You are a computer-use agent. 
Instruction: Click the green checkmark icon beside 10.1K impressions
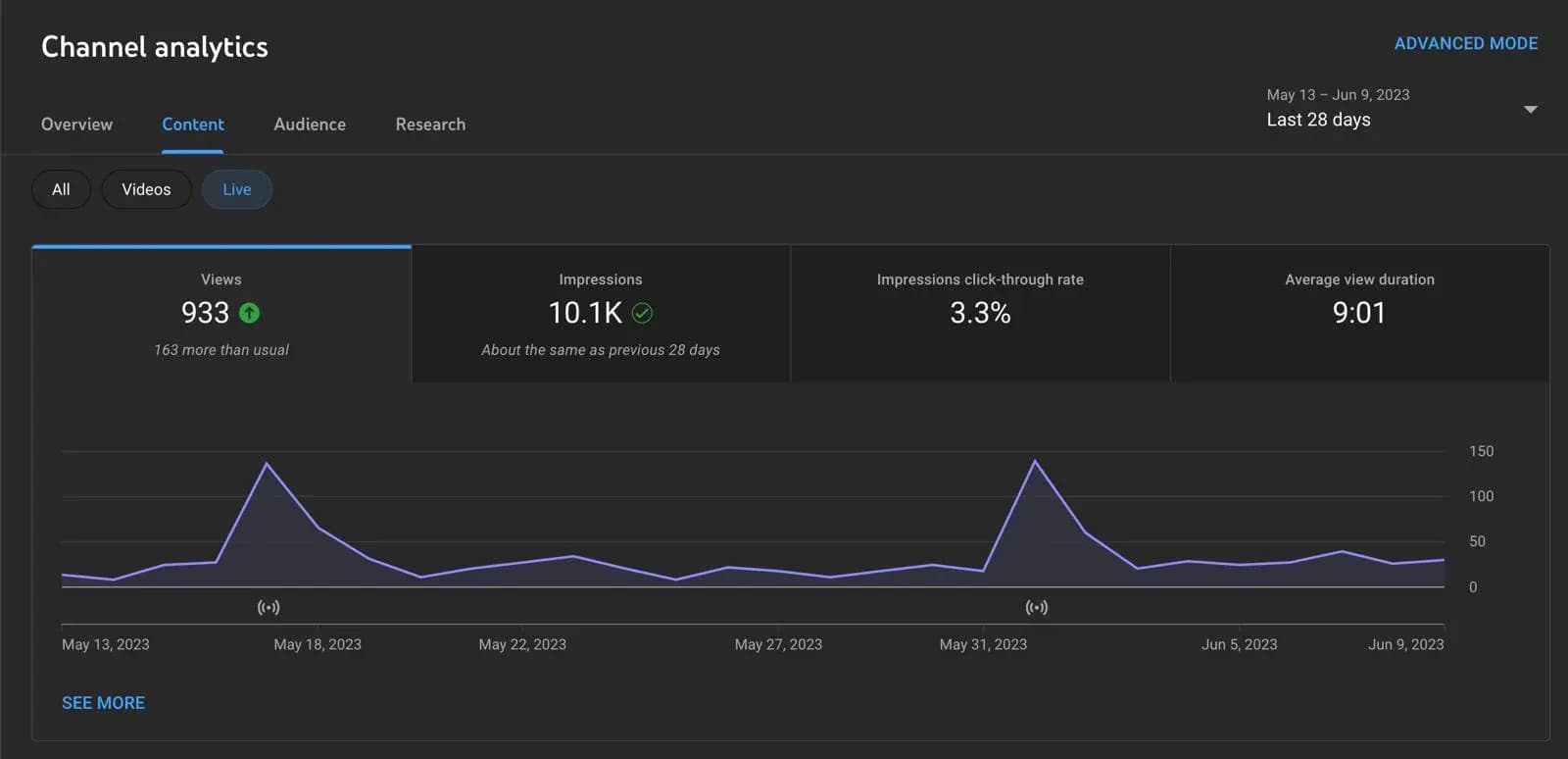tap(642, 313)
